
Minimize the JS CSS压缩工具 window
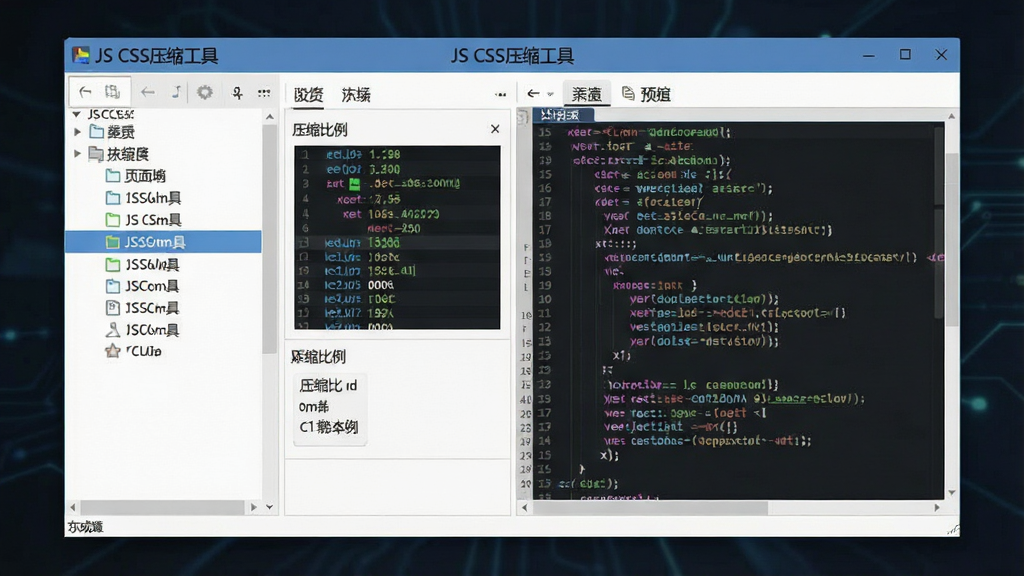point(869,56)
